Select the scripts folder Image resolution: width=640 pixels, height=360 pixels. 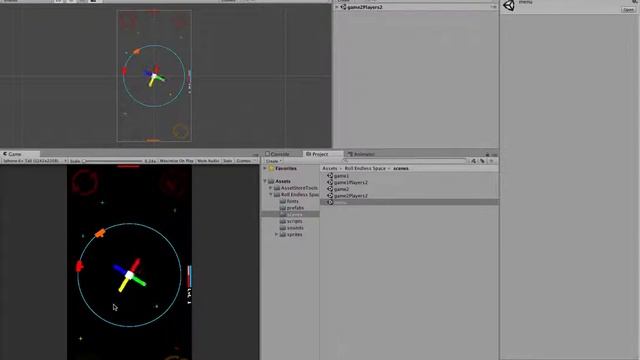point(291,221)
